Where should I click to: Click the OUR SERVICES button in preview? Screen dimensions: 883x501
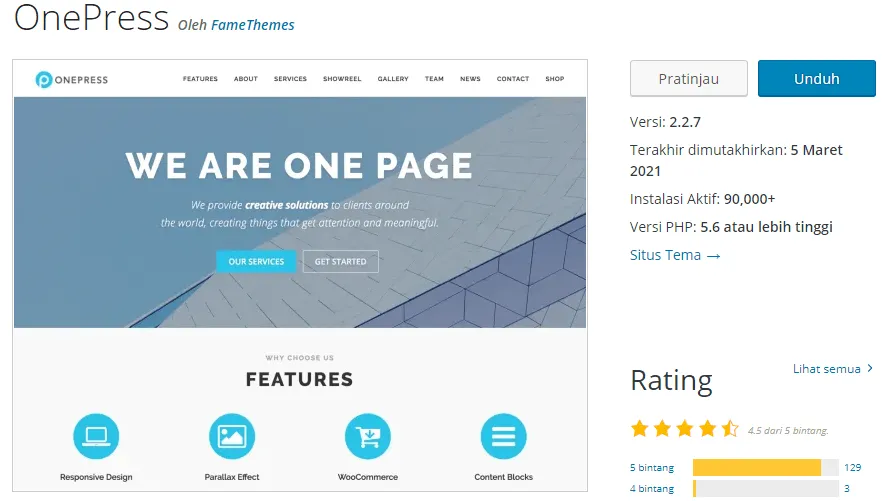coord(256,262)
